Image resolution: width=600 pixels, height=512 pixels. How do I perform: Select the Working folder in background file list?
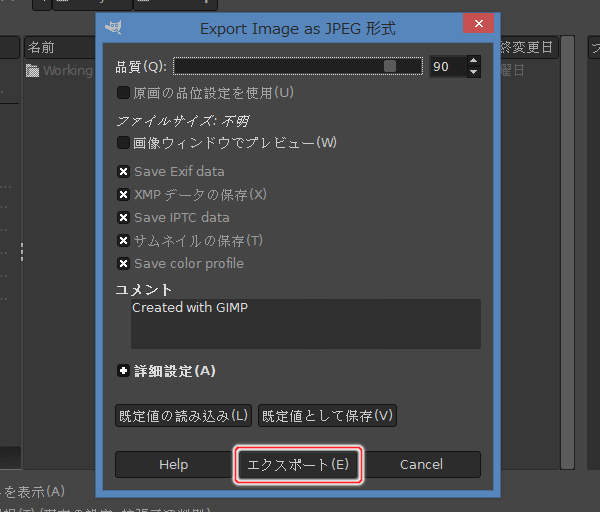pyautogui.click(x=60, y=71)
